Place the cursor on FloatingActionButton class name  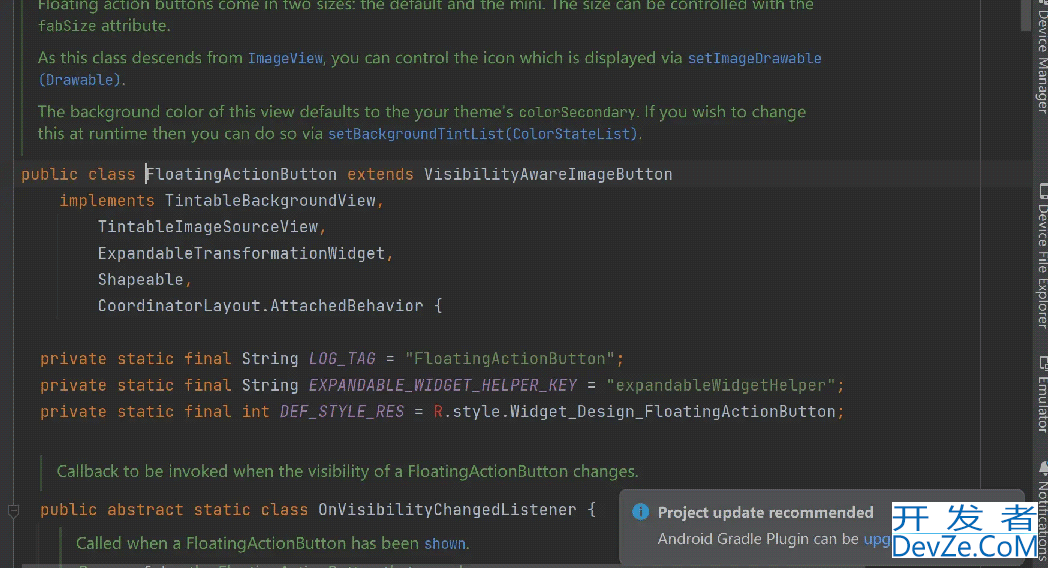(x=241, y=174)
